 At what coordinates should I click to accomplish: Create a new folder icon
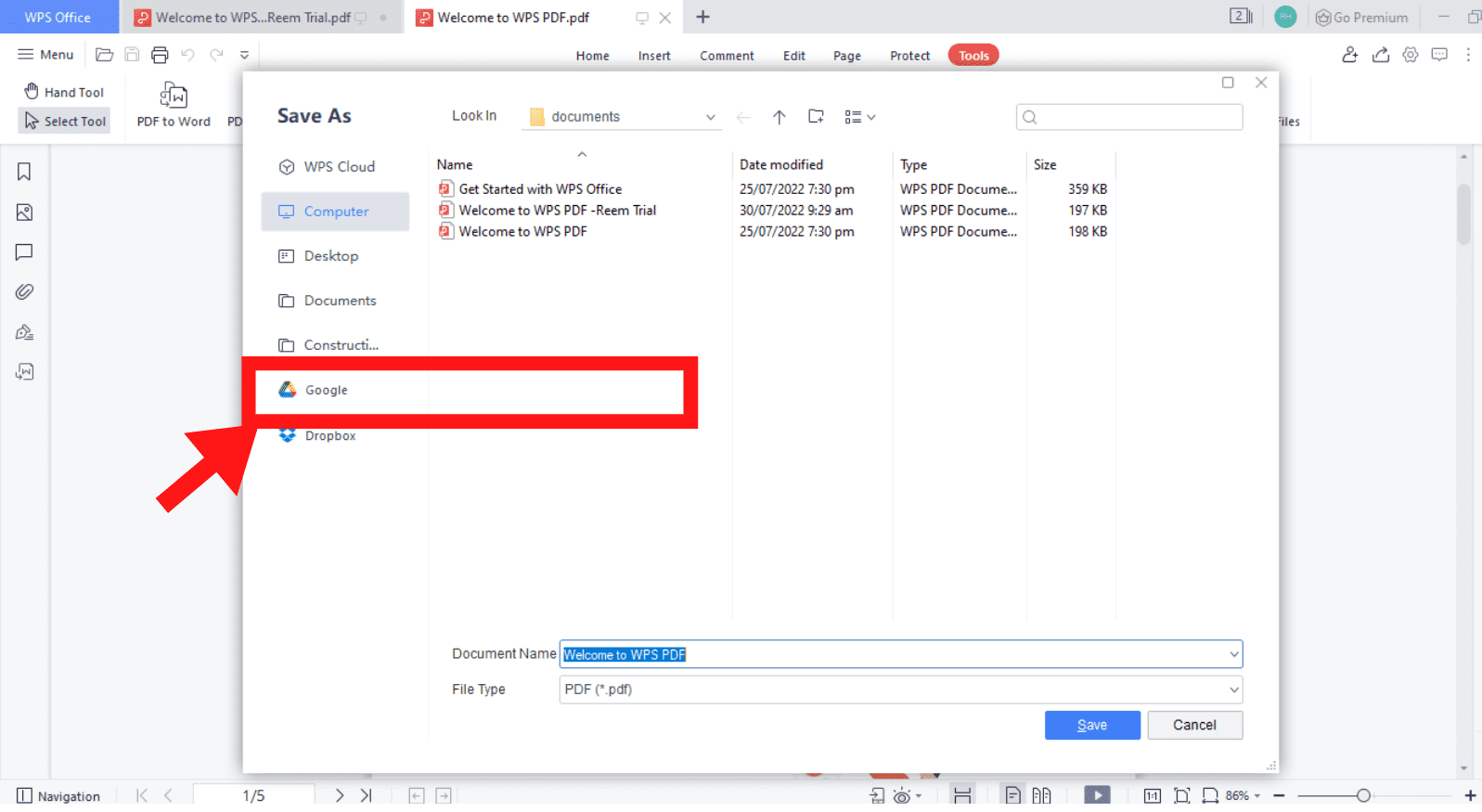tap(816, 117)
